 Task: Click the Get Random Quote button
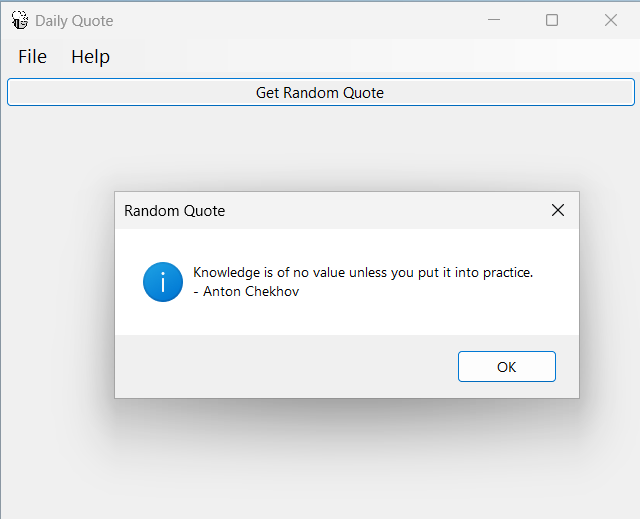click(321, 92)
